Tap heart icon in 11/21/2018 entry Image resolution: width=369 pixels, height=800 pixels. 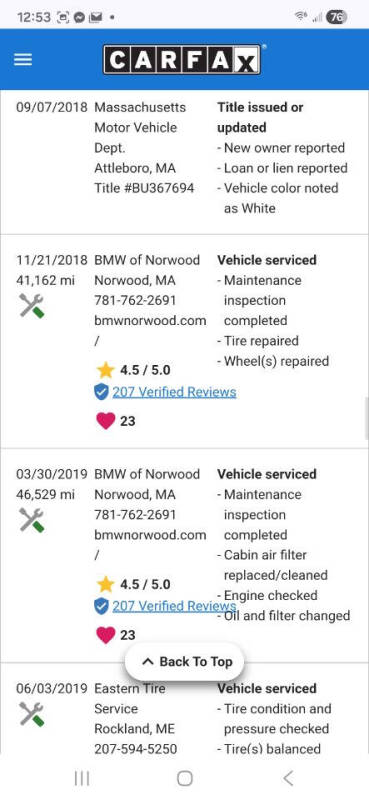coord(106,421)
